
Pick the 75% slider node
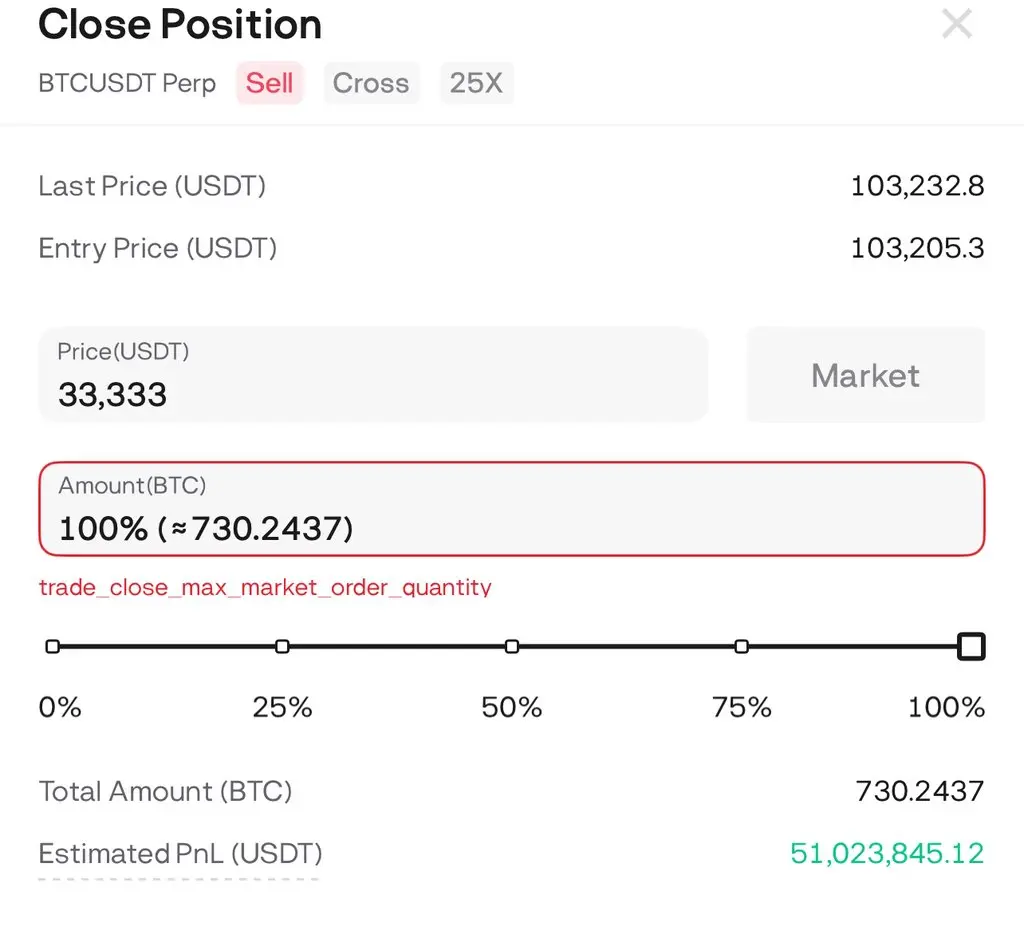(x=741, y=647)
